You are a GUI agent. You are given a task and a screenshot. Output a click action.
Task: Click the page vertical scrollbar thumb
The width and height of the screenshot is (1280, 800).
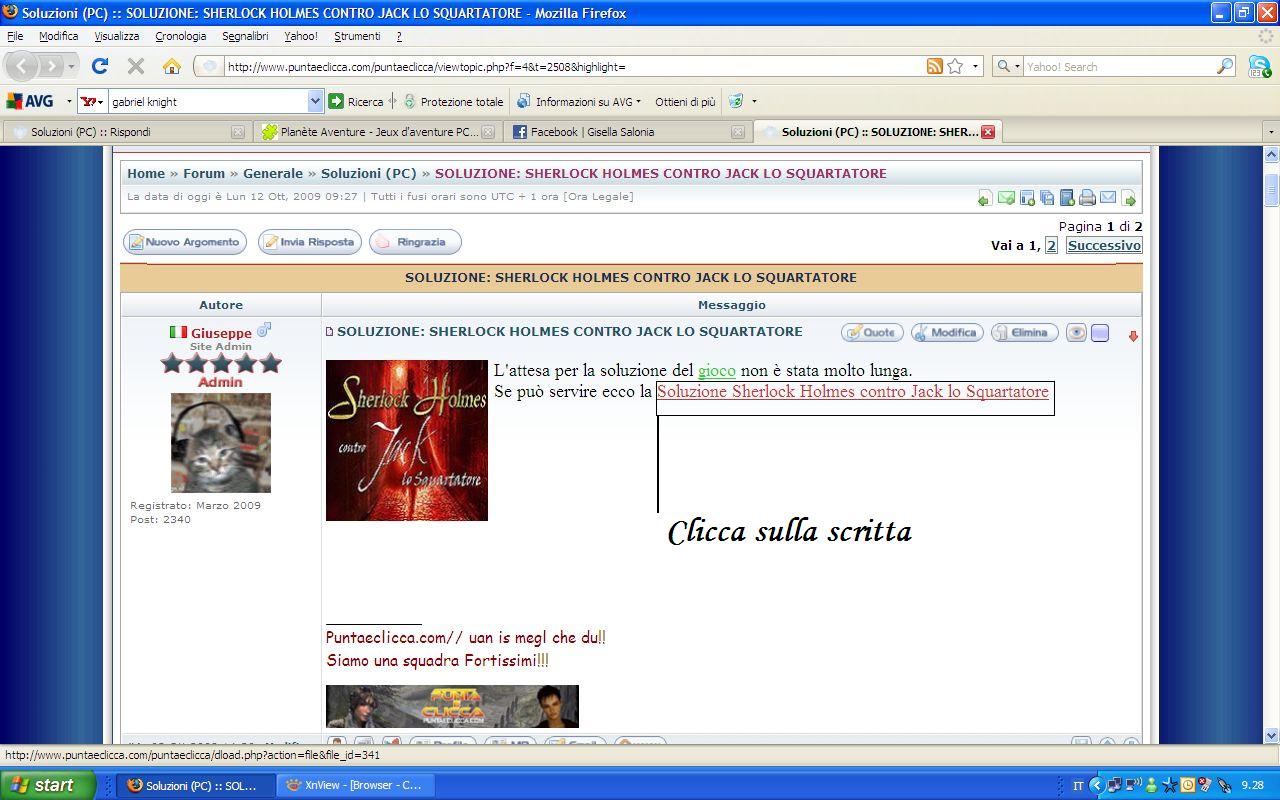1272,189
